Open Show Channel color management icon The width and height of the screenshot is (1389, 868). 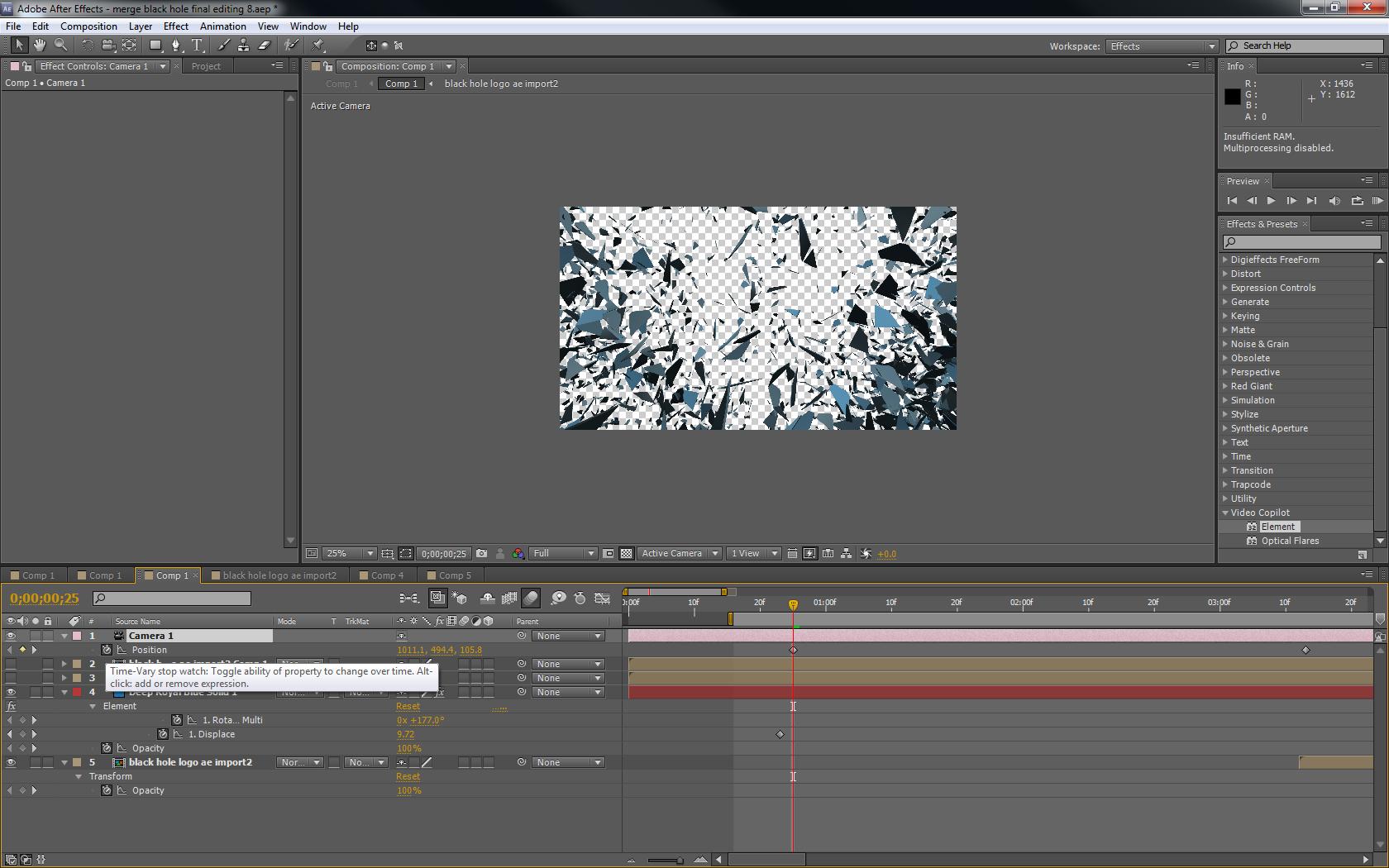518,554
